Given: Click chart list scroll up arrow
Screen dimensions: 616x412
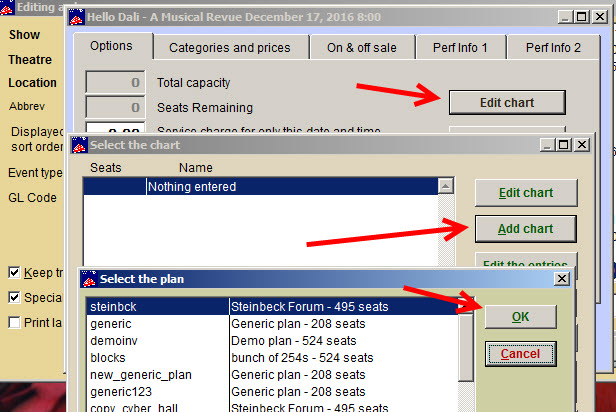Looking at the screenshot, I should pos(446,186).
